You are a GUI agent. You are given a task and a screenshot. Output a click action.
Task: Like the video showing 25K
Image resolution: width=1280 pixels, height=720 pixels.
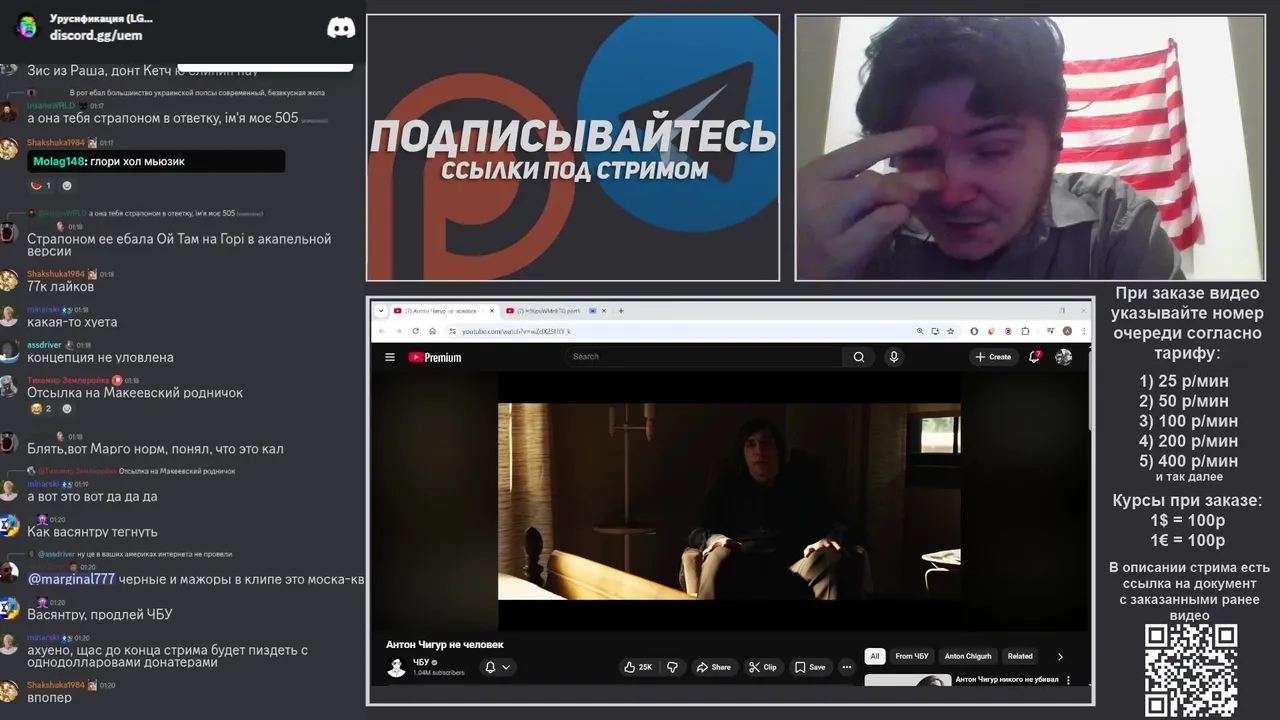pos(638,667)
